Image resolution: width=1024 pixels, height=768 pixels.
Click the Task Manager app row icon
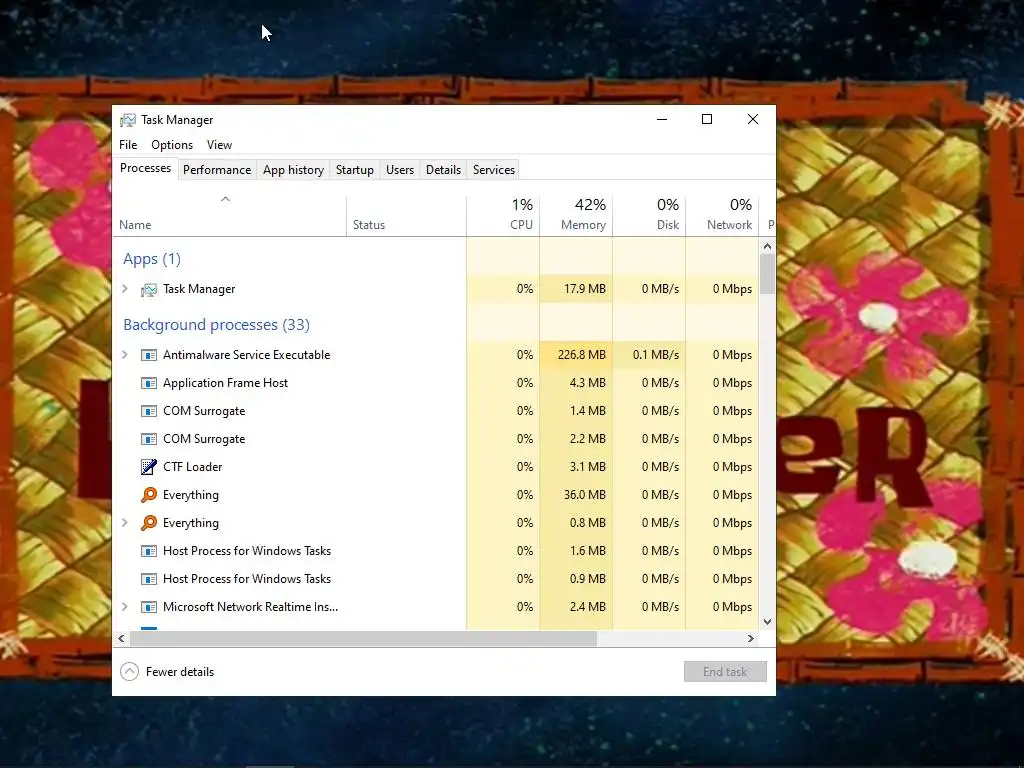[149, 289]
